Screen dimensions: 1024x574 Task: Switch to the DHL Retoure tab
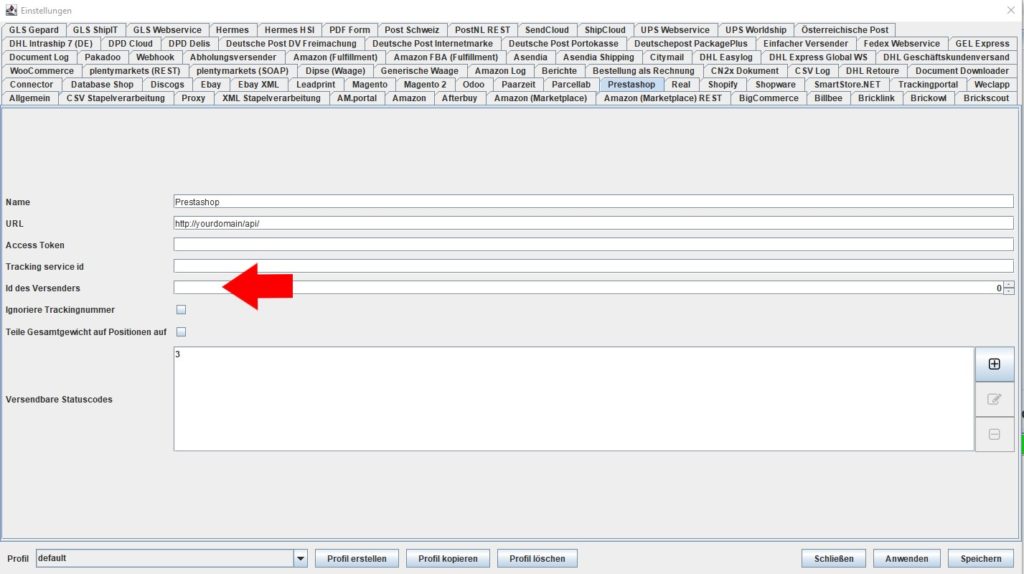click(x=872, y=71)
